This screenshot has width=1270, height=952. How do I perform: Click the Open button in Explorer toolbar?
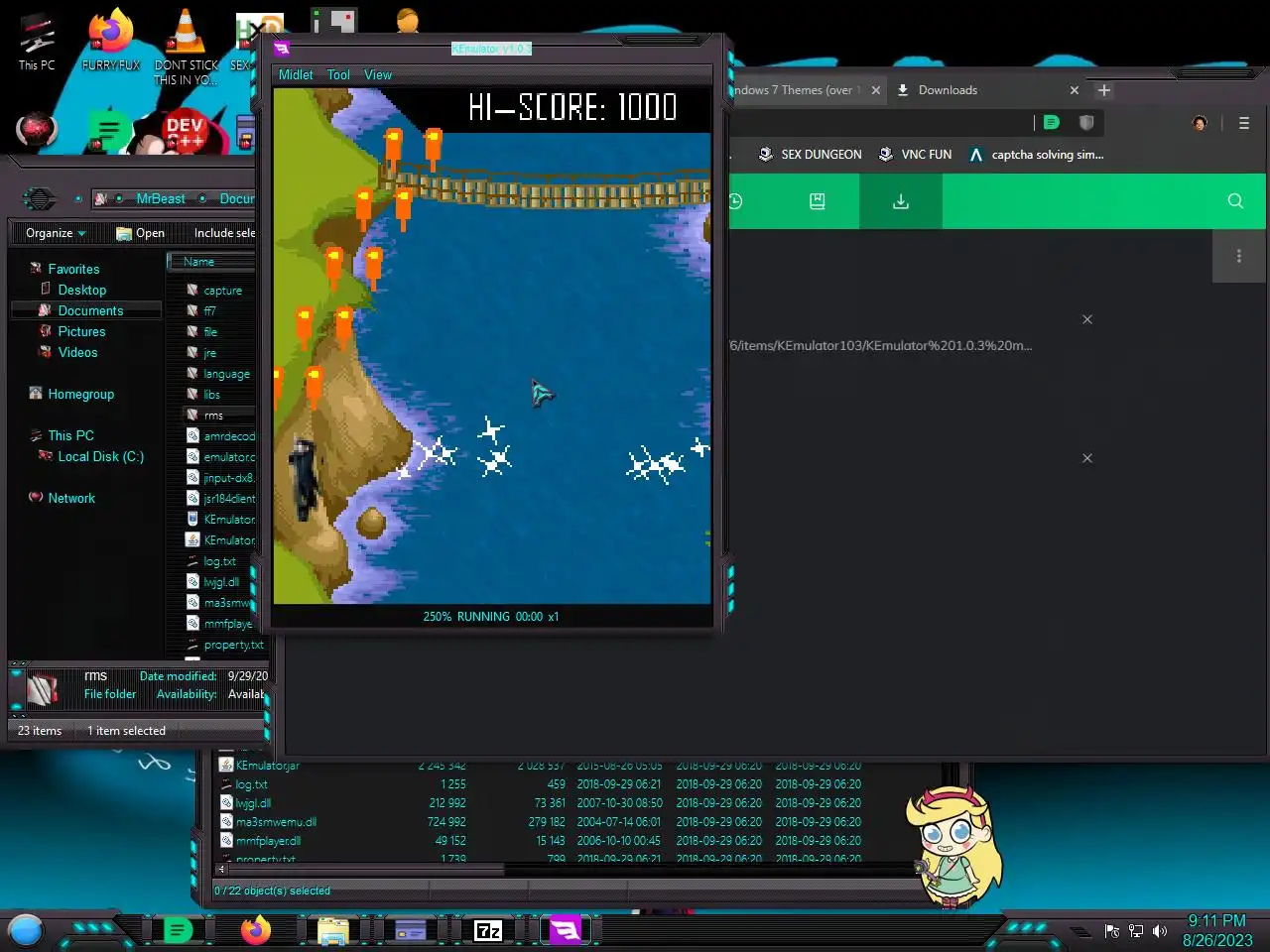point(140,233)
